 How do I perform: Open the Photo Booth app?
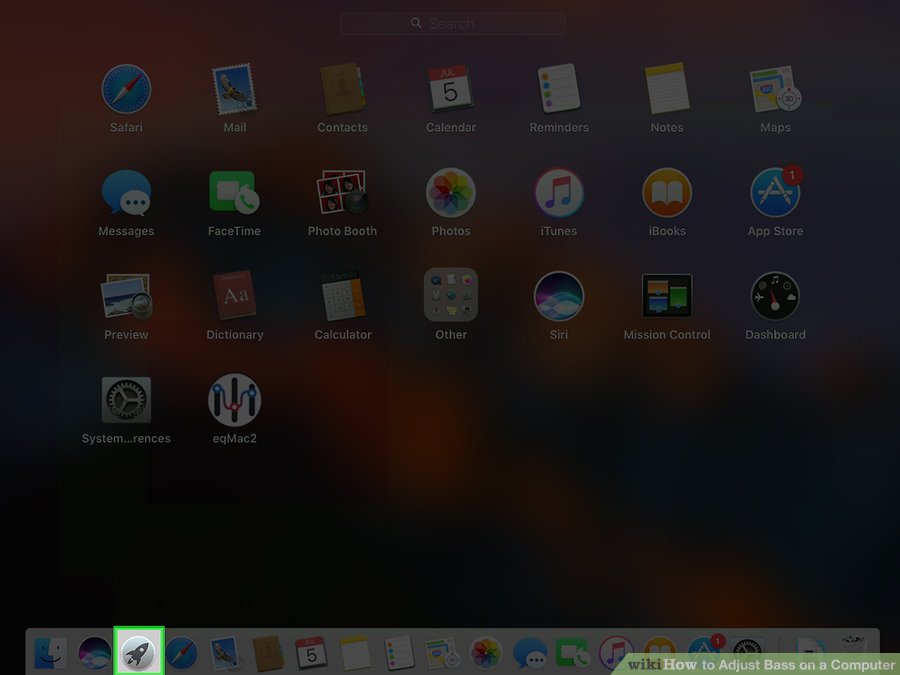click(x=342, y=192)
